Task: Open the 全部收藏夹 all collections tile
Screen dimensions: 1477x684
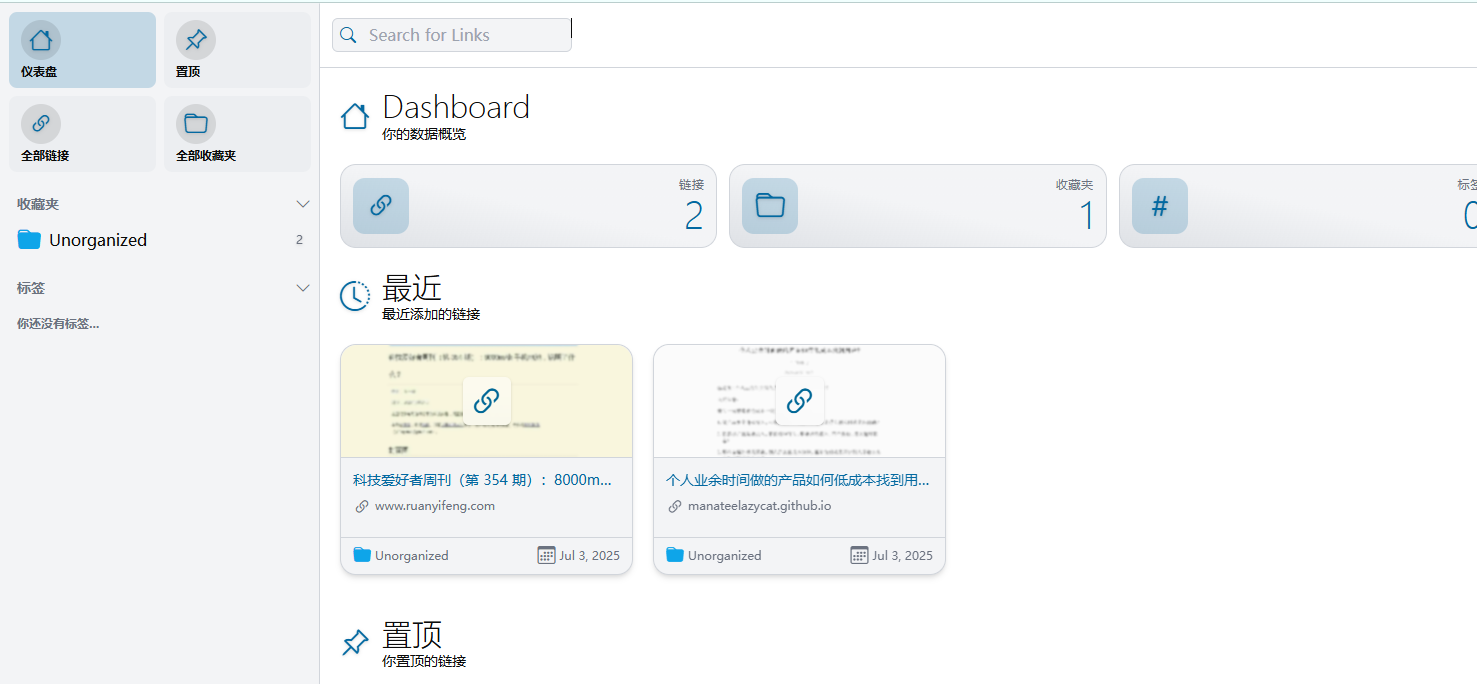Action: point(237,134)
